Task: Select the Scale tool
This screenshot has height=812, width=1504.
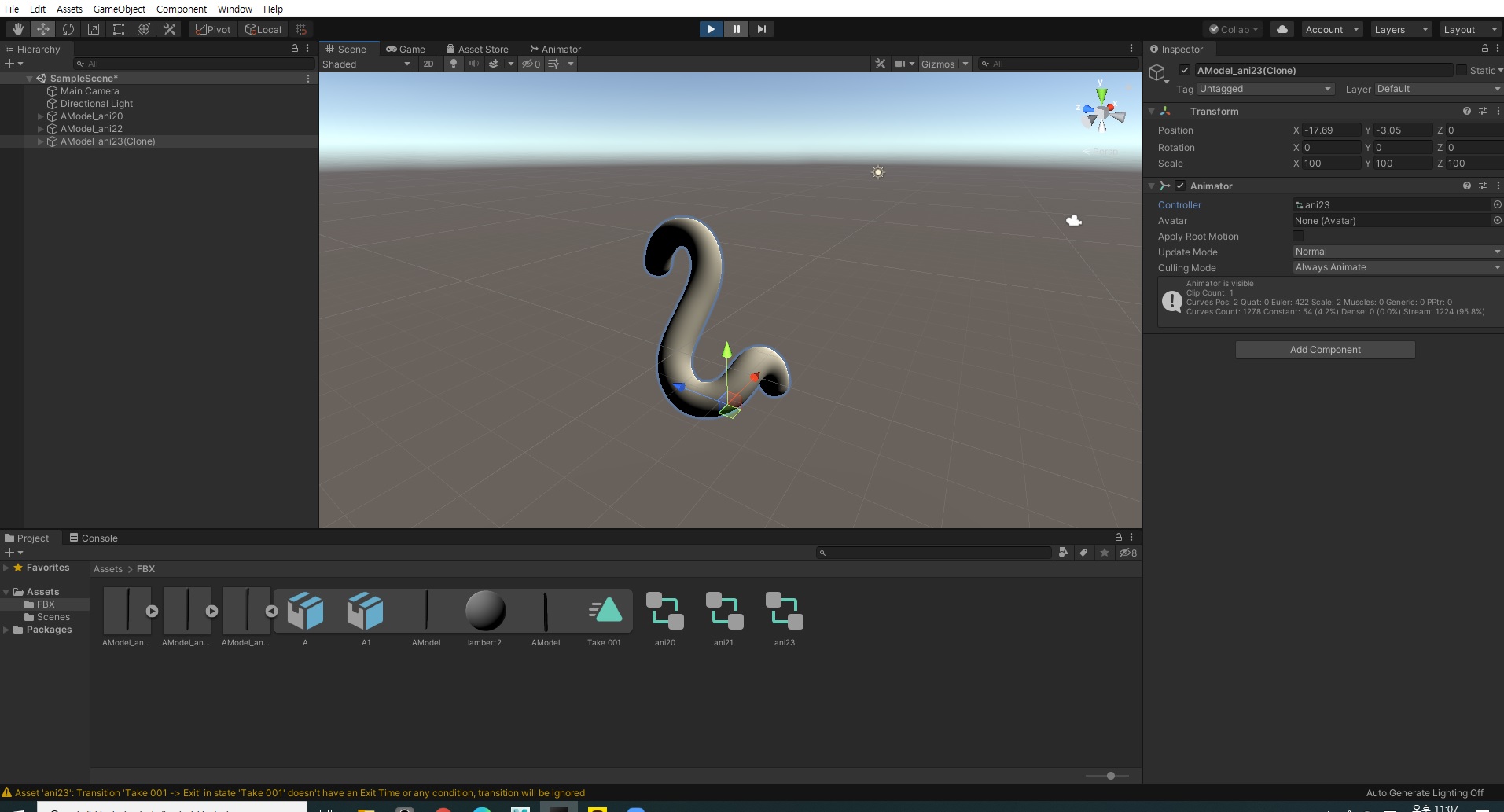Action: coord(94,29)
